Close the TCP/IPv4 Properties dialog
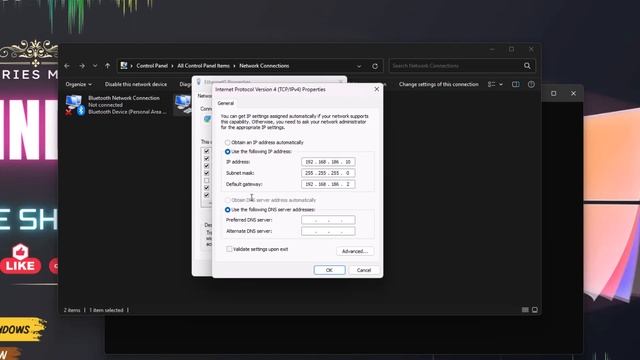The image size is (640, 360). click(376, 89)
